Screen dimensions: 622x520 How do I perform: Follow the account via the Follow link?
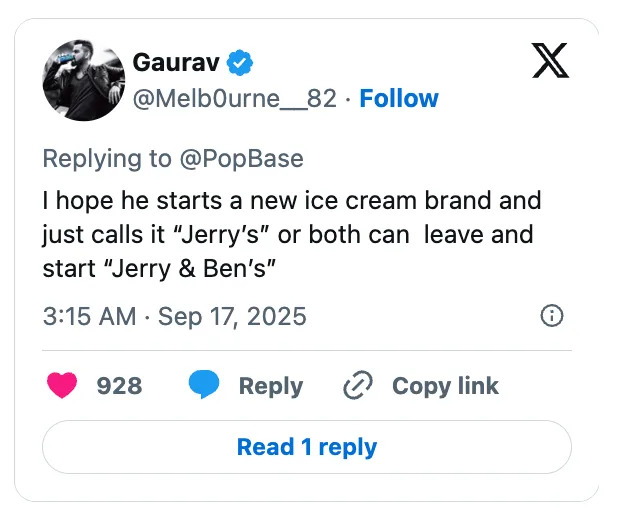click(399, 98)
